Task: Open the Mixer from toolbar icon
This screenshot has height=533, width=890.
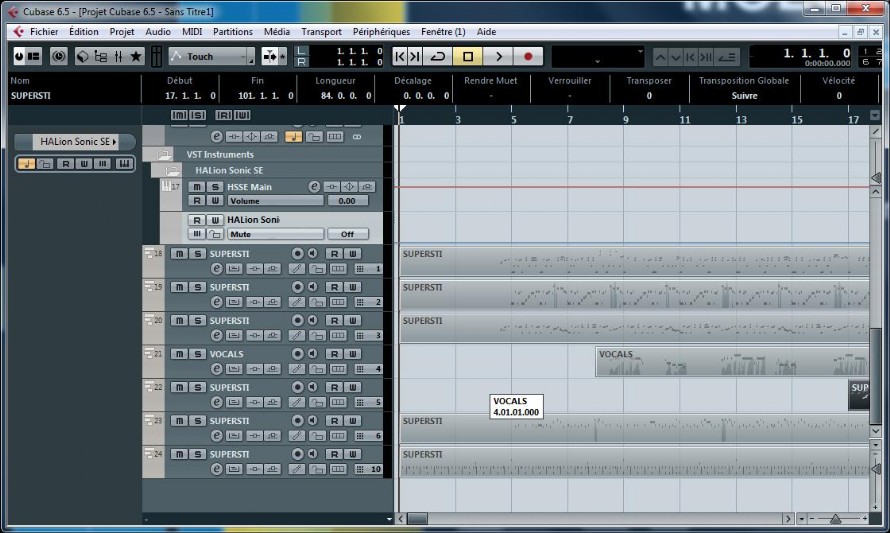Action: pos(118,56)
